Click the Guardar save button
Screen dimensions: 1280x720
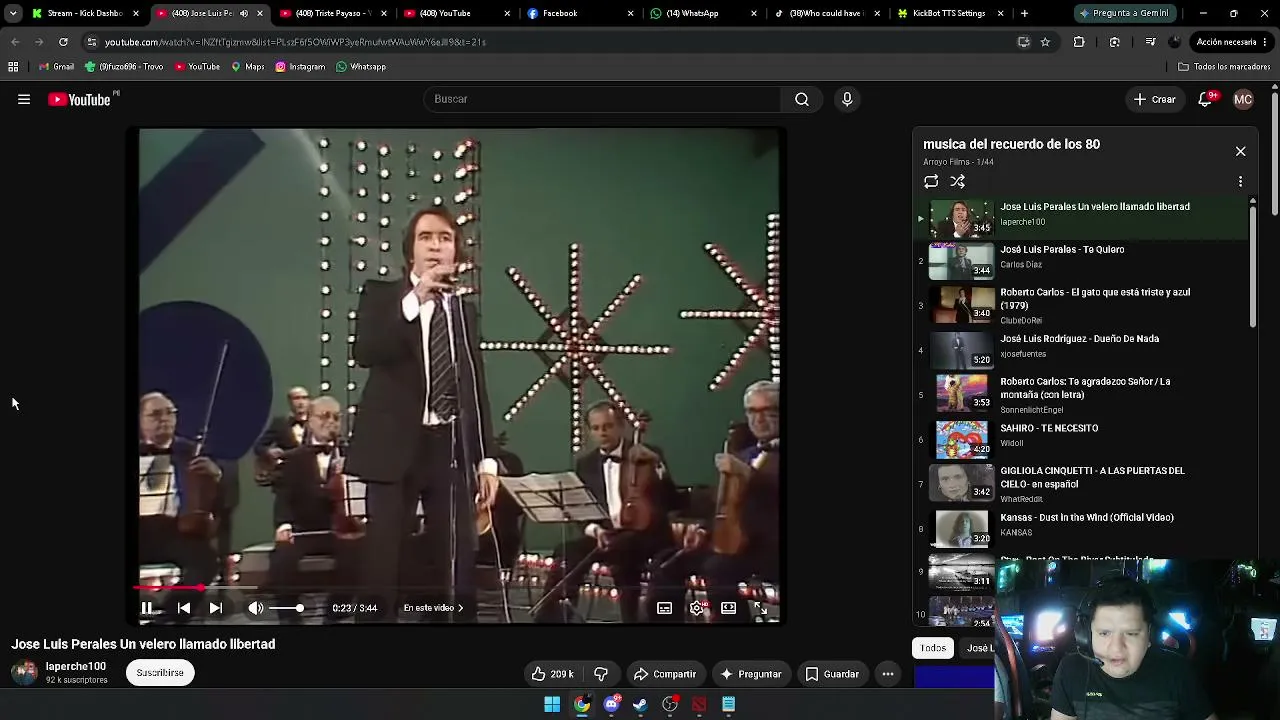pos(833,674)
